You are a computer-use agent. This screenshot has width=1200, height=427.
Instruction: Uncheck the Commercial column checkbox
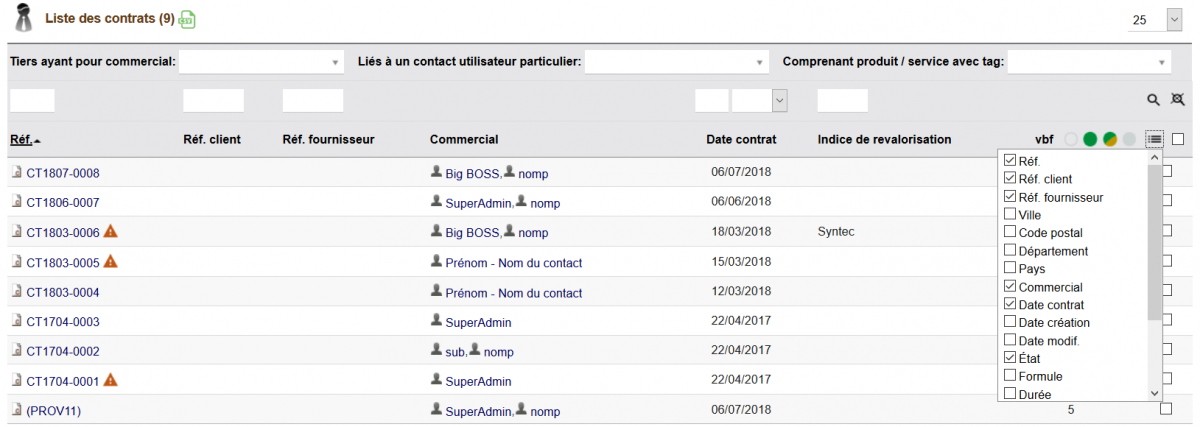click(1010, 287)
